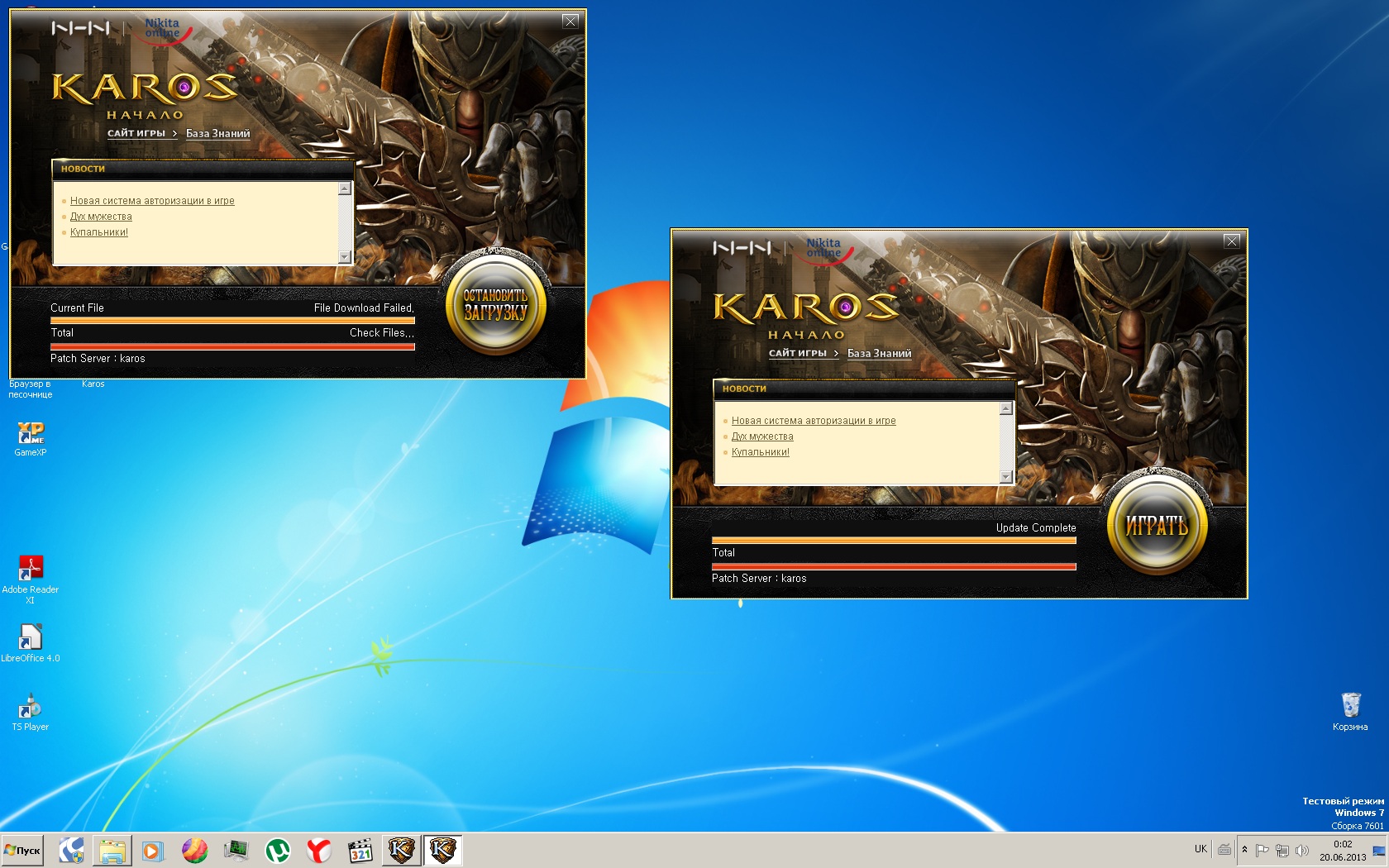Click the Total progress bar in left launcher
Screen dimensions: 1389x868
click(232, 346)
